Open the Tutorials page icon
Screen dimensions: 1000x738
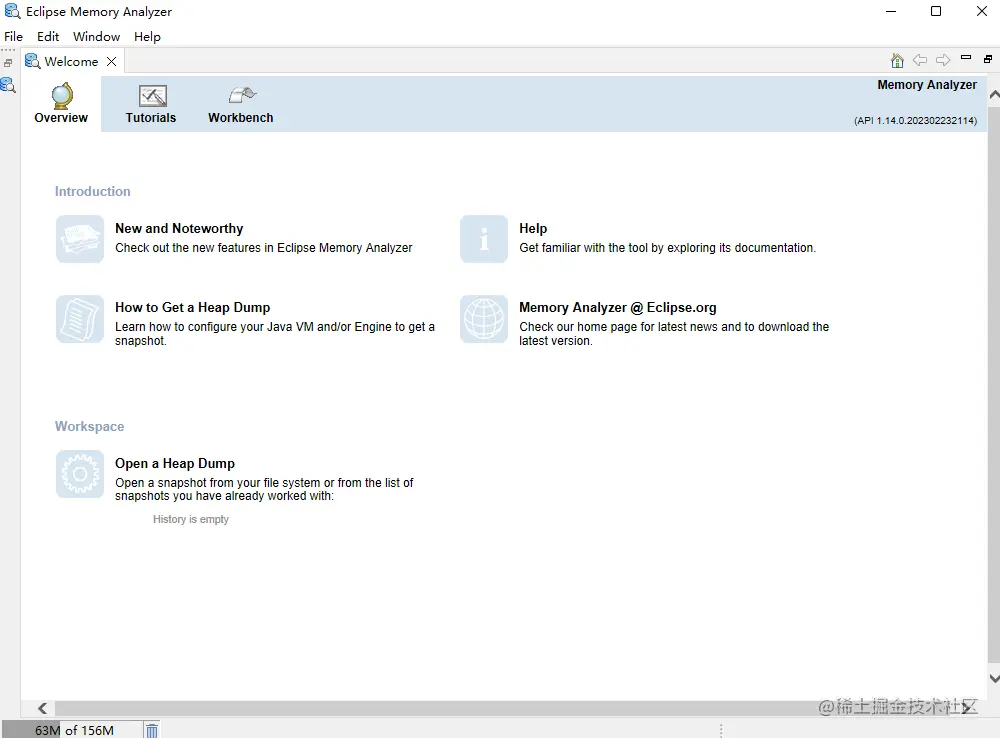152,96
